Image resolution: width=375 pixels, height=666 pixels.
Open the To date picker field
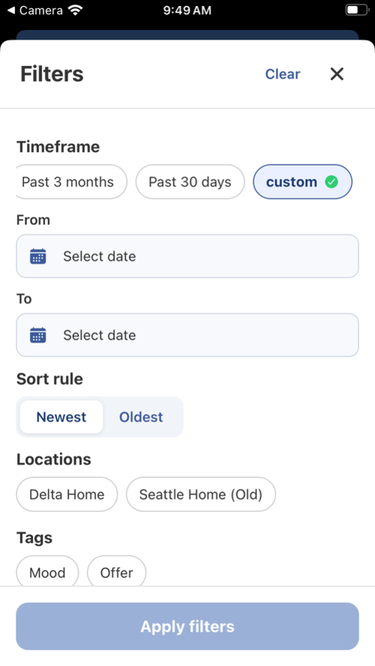pyautogui.click(x=187, y=335)
